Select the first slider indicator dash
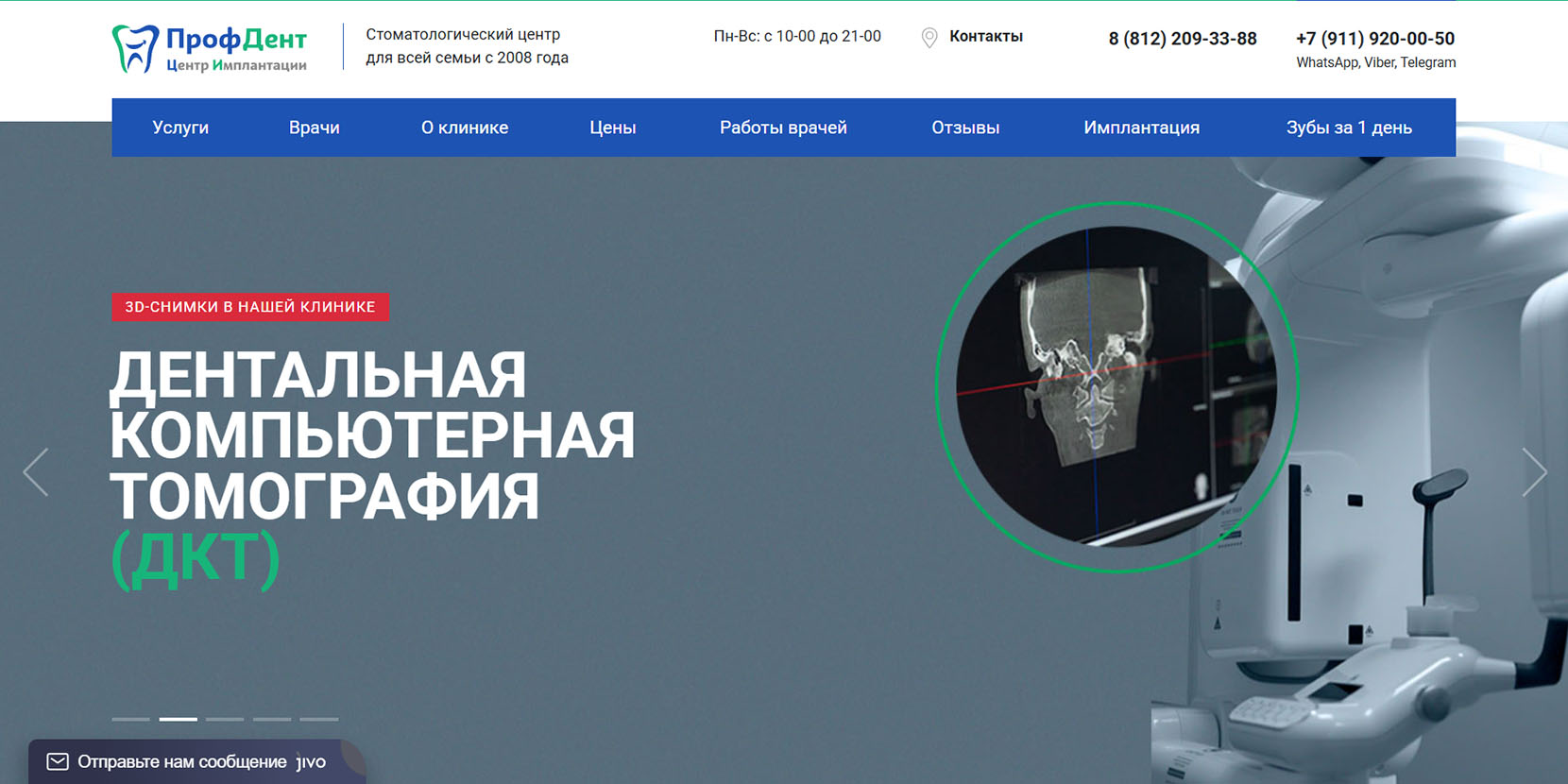 [130, 719]
